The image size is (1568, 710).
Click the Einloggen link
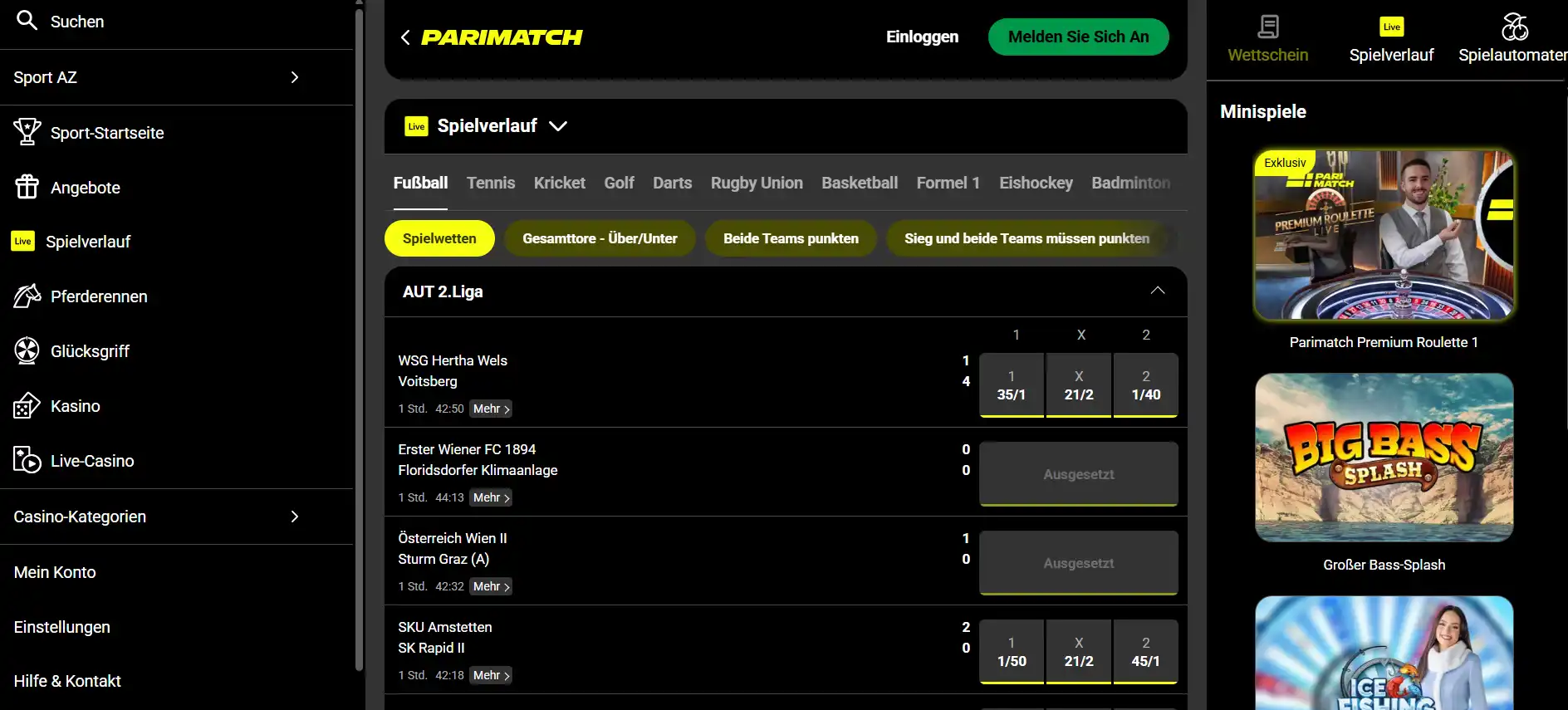point(922,37)
